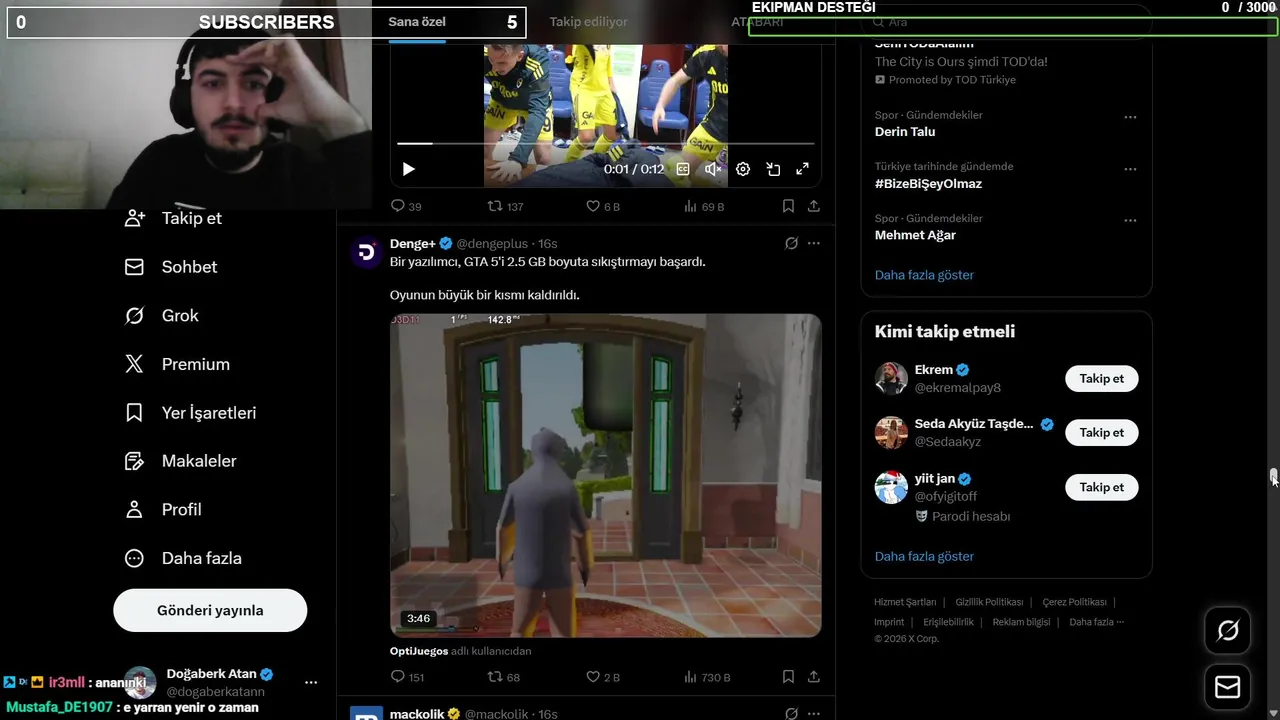Click the page vertical scrollbar thumb
Image resolution: width=1280 pixels, height=720 pixels.
(x=1274, y=476)
